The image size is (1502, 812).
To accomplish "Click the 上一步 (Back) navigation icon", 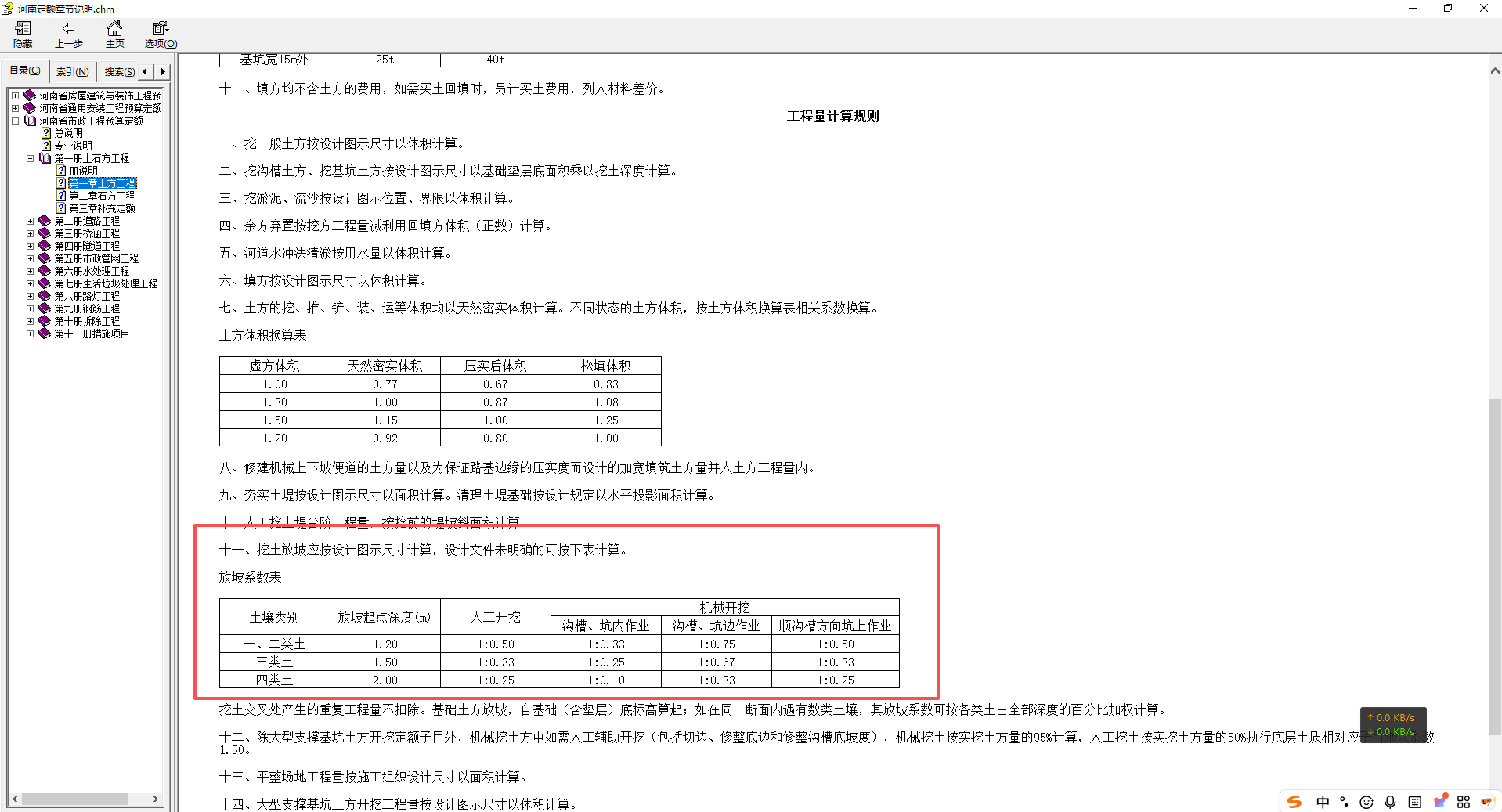I will (x=68, y=34).
